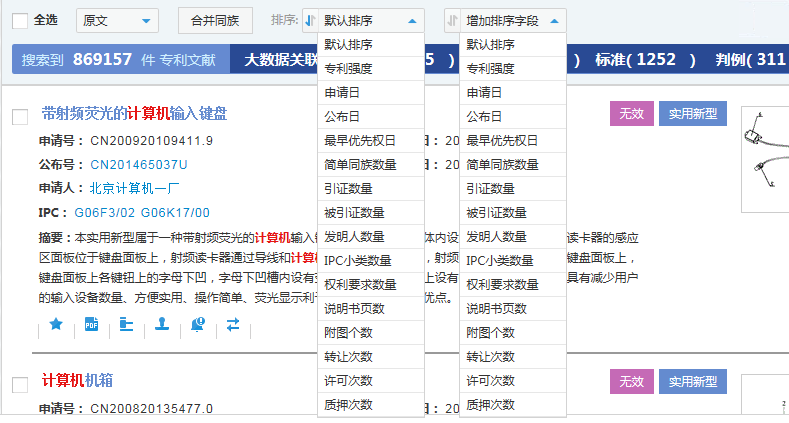789x423 pixels.
Task: Open the 原文 language dropdown
Action: click(x=116, y=20)
